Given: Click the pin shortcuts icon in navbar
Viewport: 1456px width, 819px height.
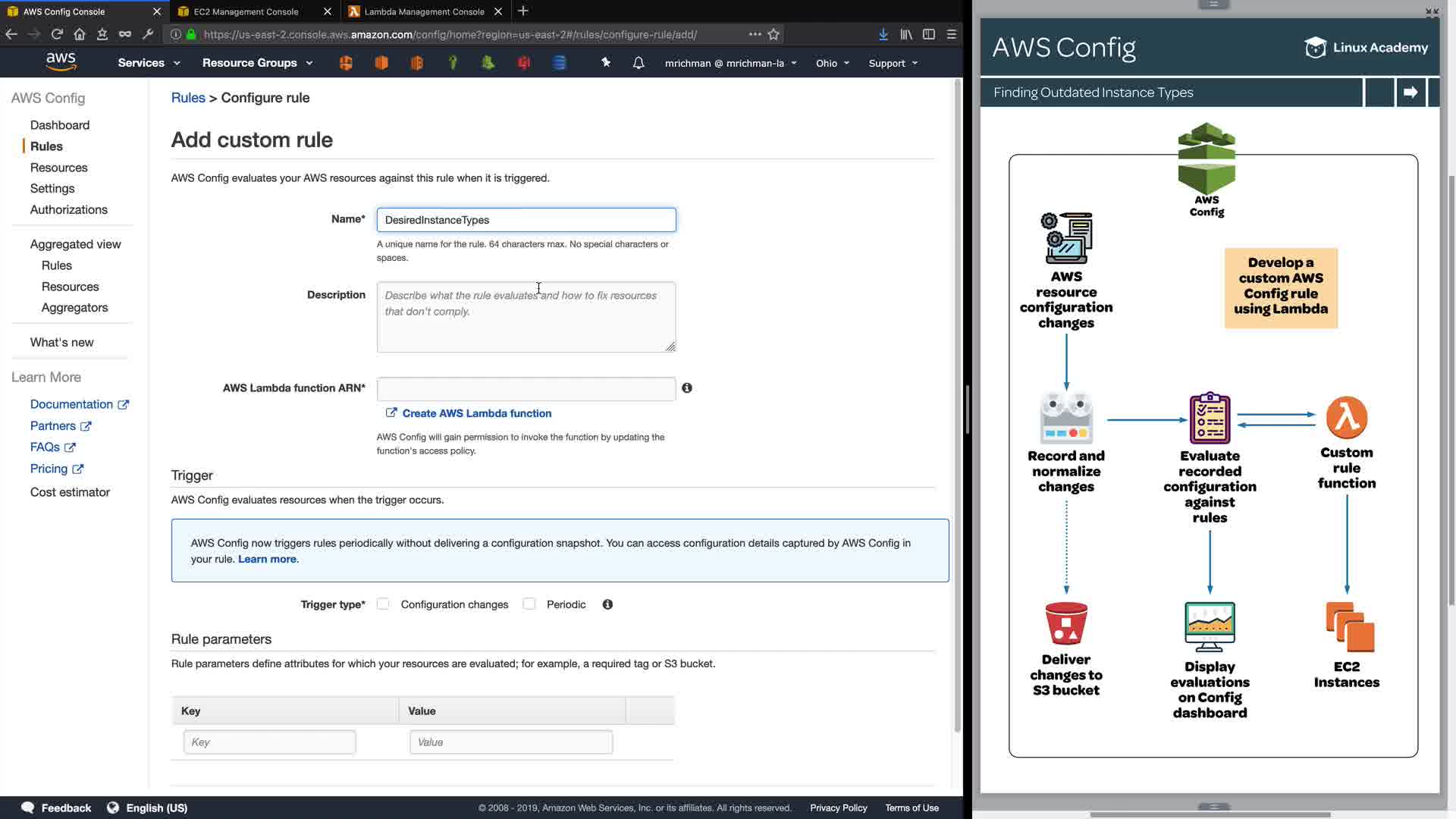Looking at the screenshot, I should pos(605,63).
